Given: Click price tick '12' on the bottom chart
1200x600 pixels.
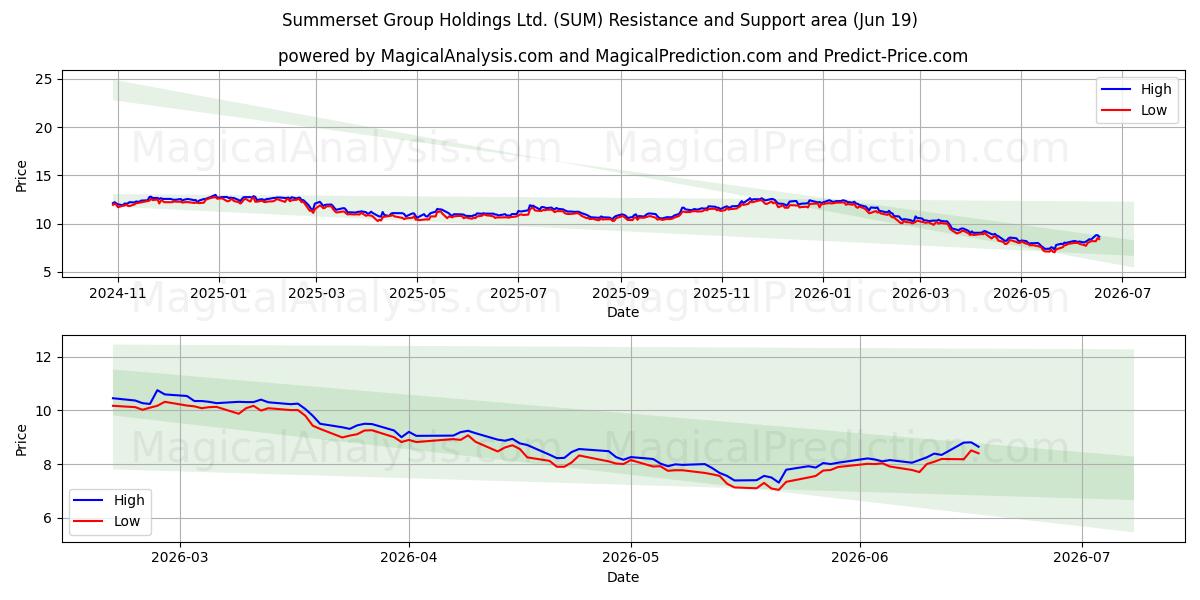Looking at the screenshot, I should (x=46, y=357).
